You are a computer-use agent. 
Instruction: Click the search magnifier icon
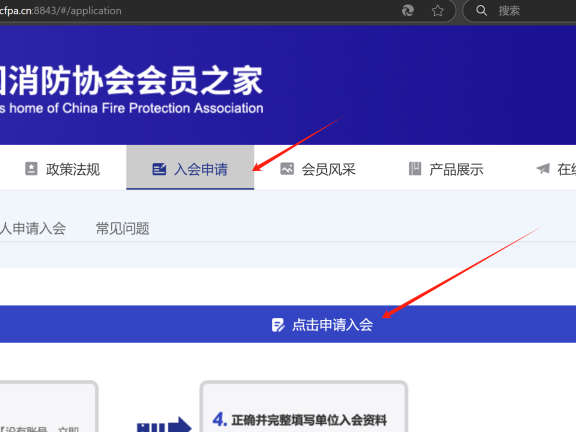coord(482,11)
